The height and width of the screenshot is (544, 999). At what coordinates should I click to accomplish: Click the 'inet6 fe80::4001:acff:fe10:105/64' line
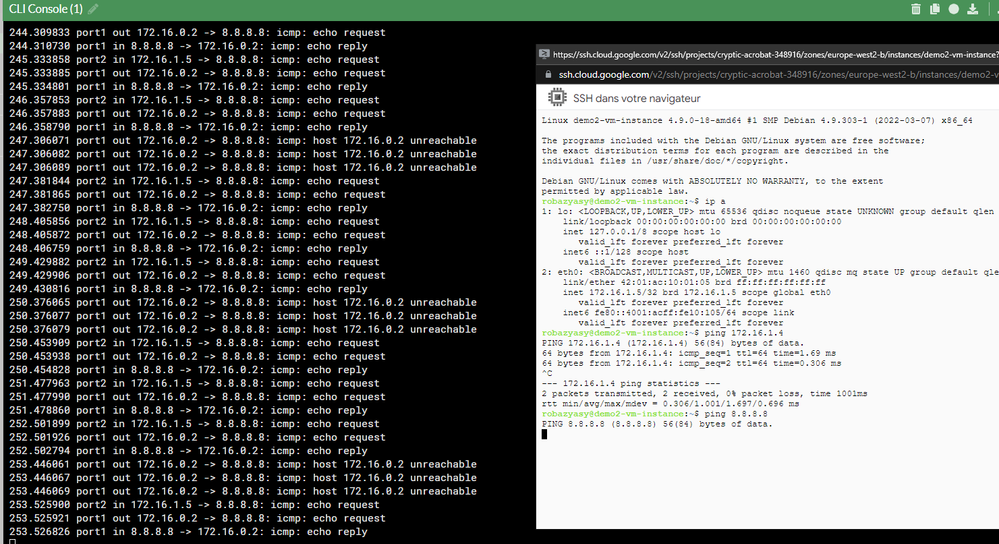coord(678,313)
